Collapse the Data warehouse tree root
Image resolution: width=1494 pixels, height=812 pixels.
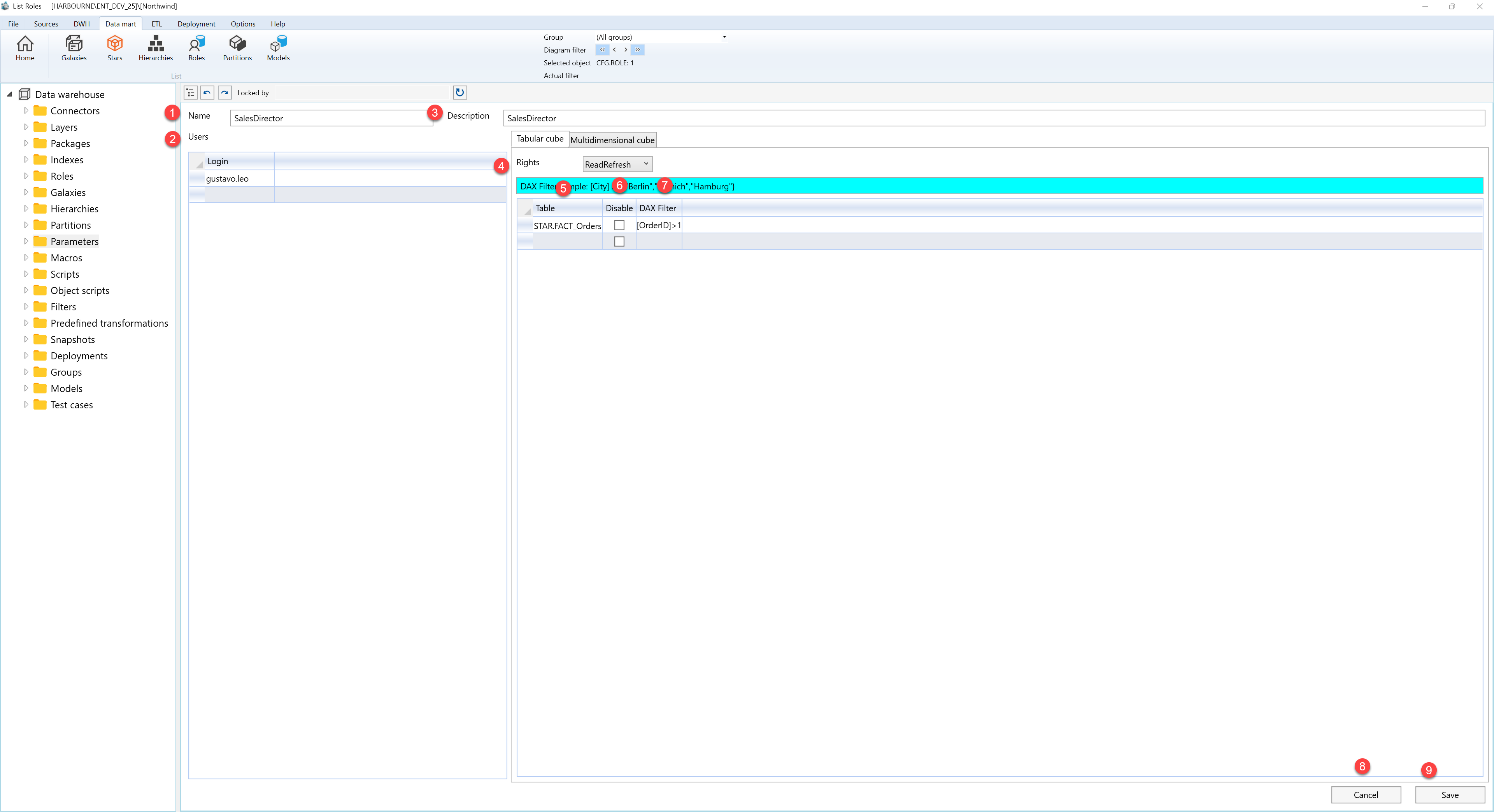click(x=9, y=94)
